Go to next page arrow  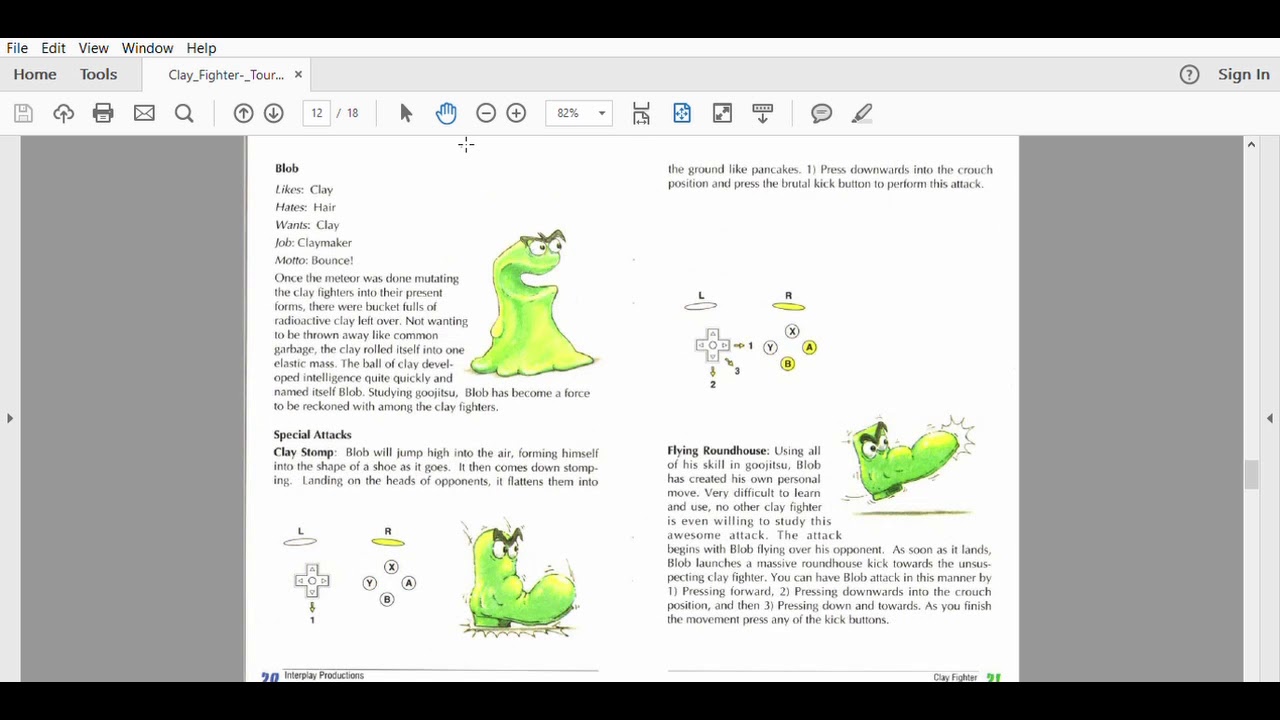(274, 113)
